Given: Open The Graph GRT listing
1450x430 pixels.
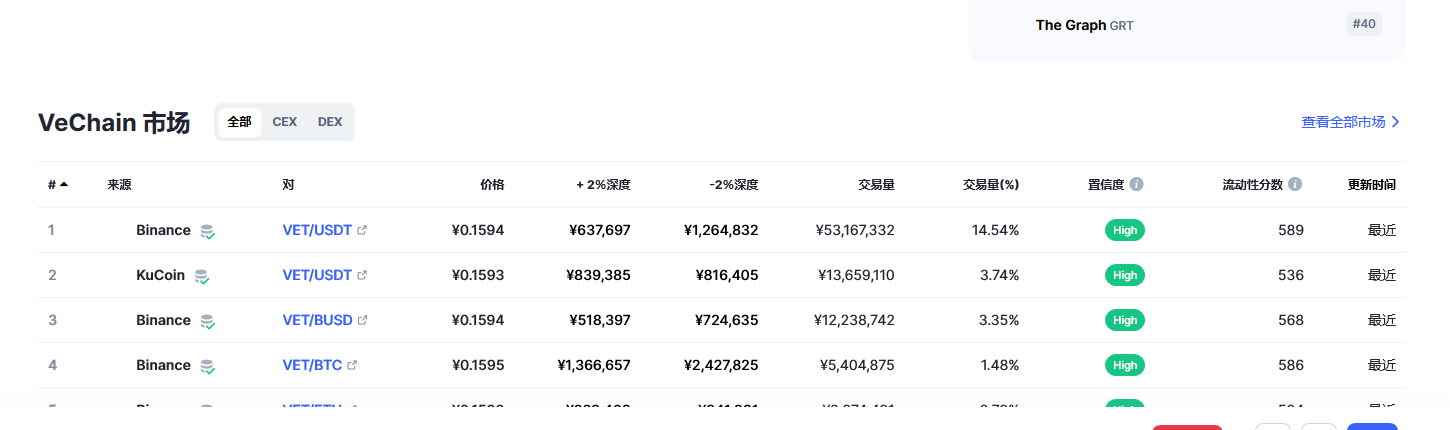Looking at the screenshot, I should coord(1085,25).
